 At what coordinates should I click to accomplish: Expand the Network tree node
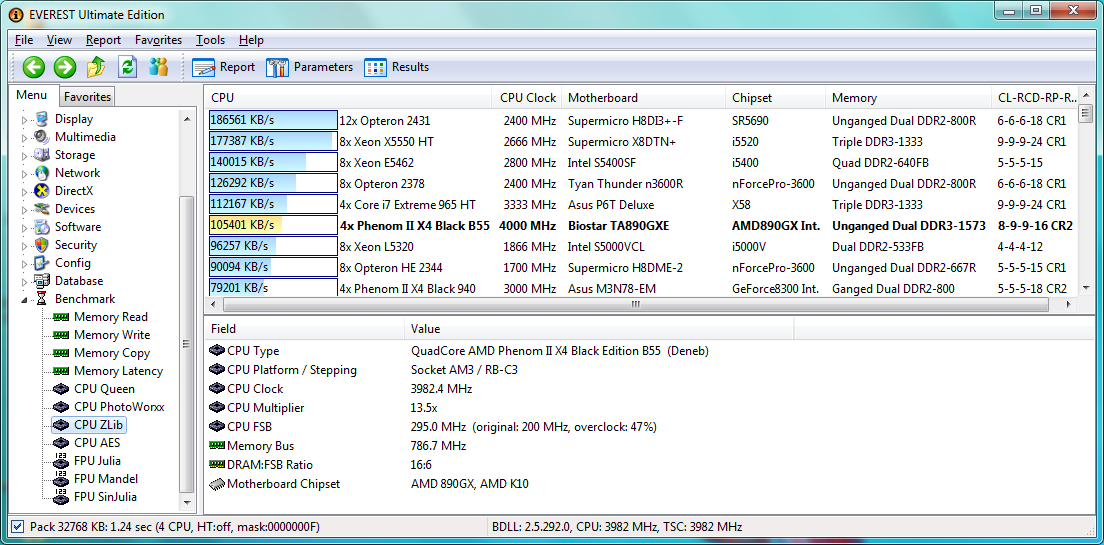pyautogui.click(x=25, y=173)
